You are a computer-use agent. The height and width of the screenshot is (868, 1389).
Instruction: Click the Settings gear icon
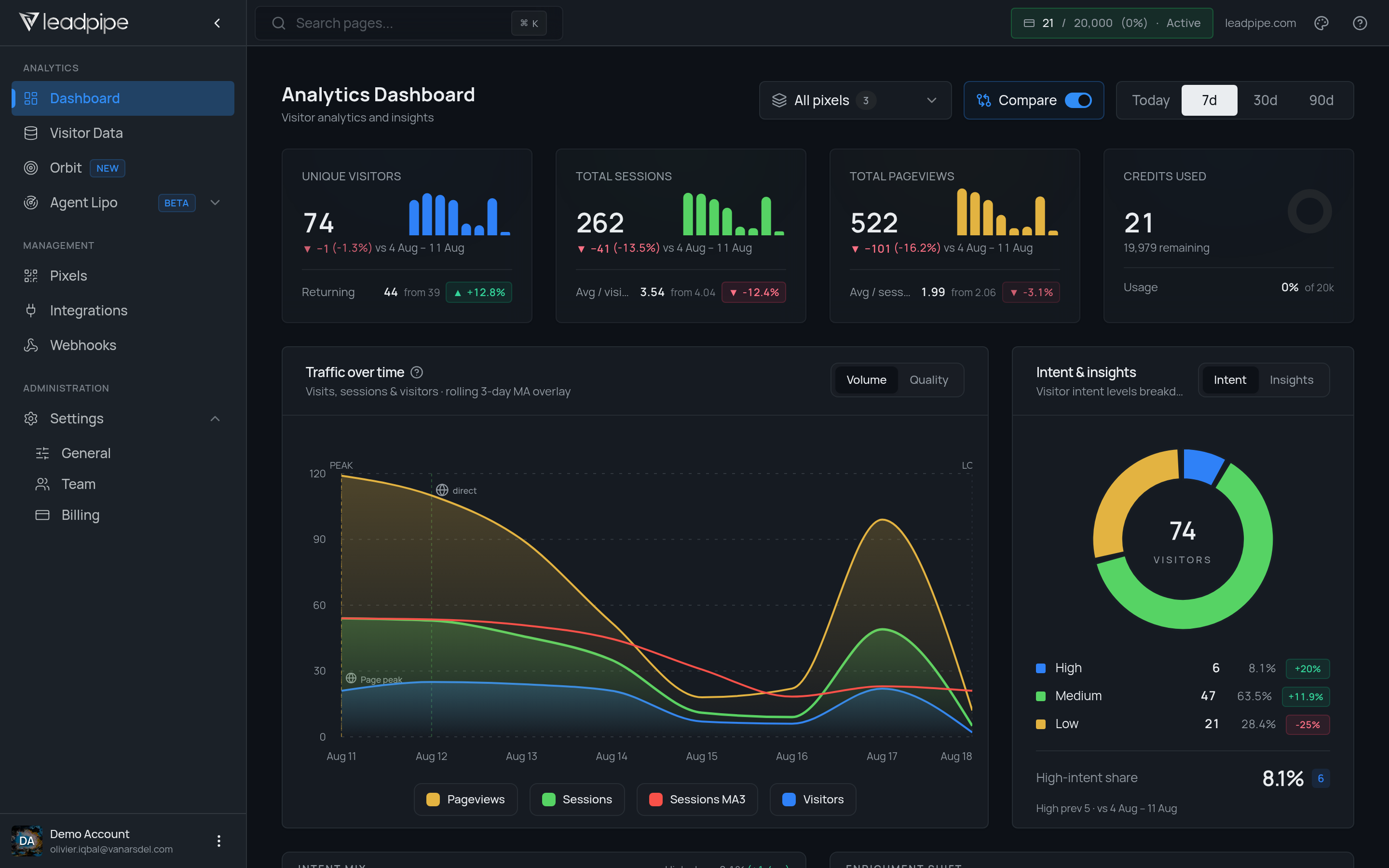(31, 419)
